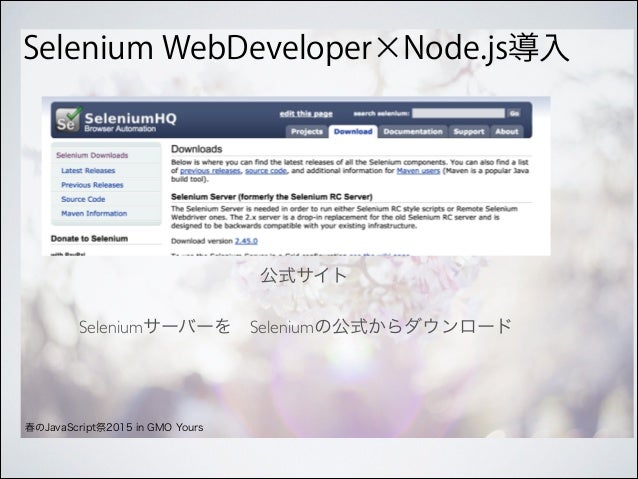Click the footer '春のJavaScript祭2015 in GMO Yours'
This screenshot has width=638, height=479.
(114, 427)
